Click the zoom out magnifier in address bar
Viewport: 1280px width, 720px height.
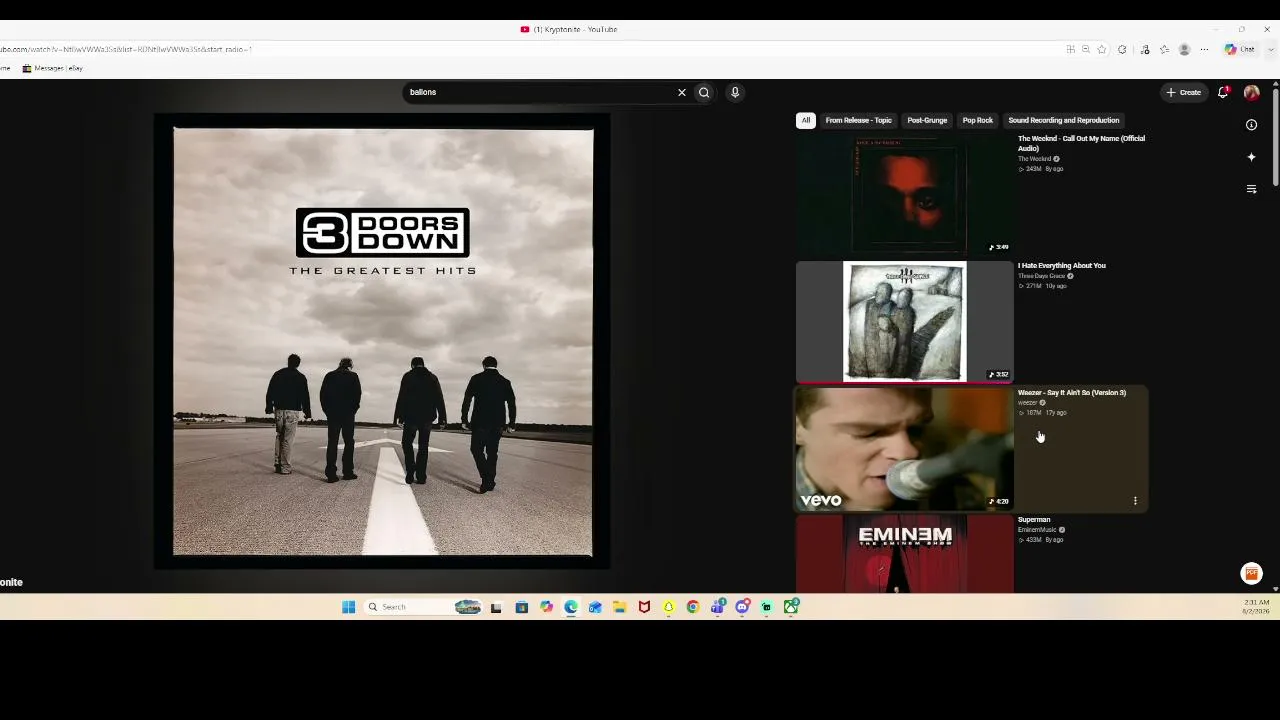click(x=1085, y=49)
